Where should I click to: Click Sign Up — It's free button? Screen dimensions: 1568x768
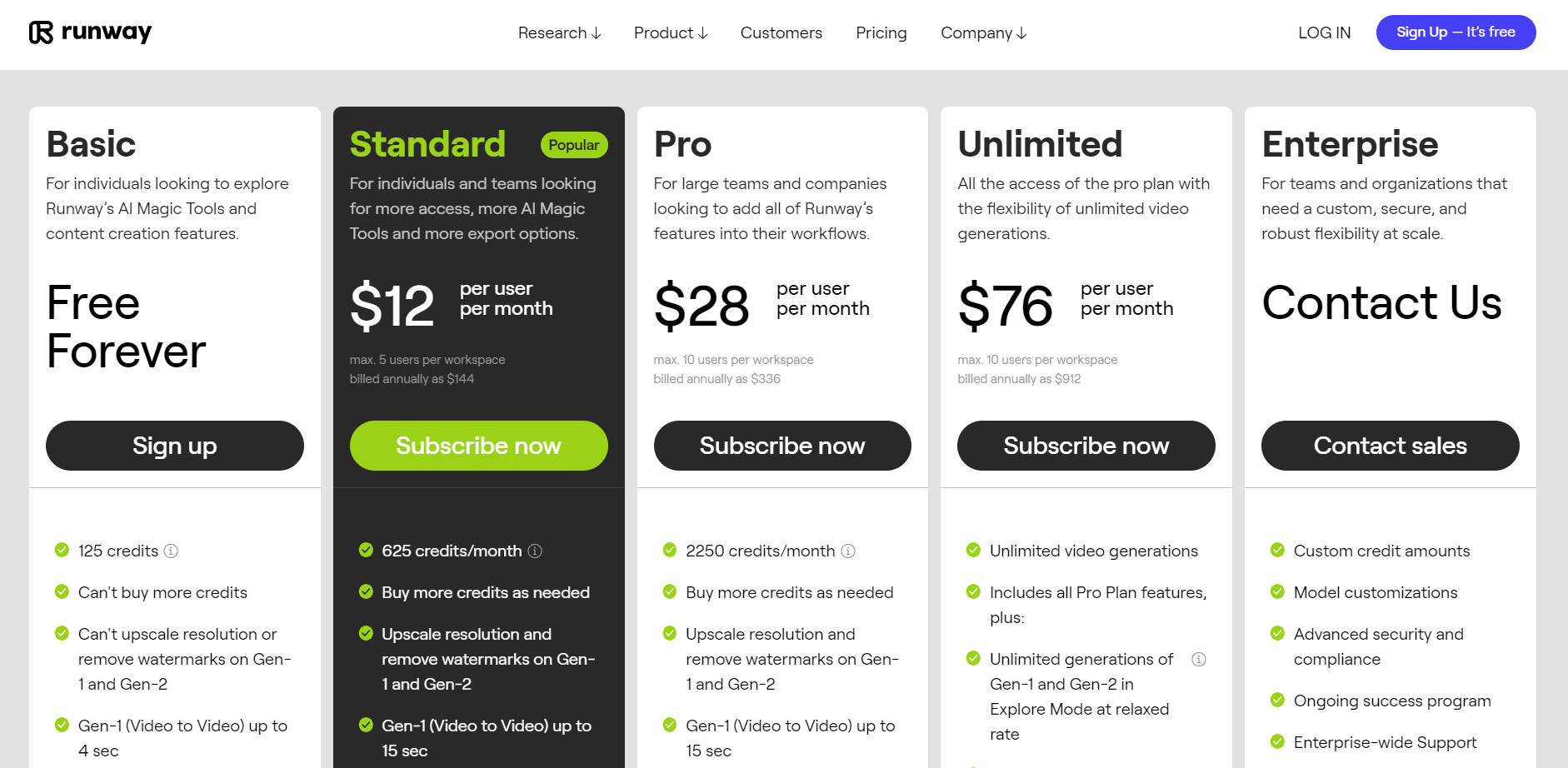(x=1456, y=32)
